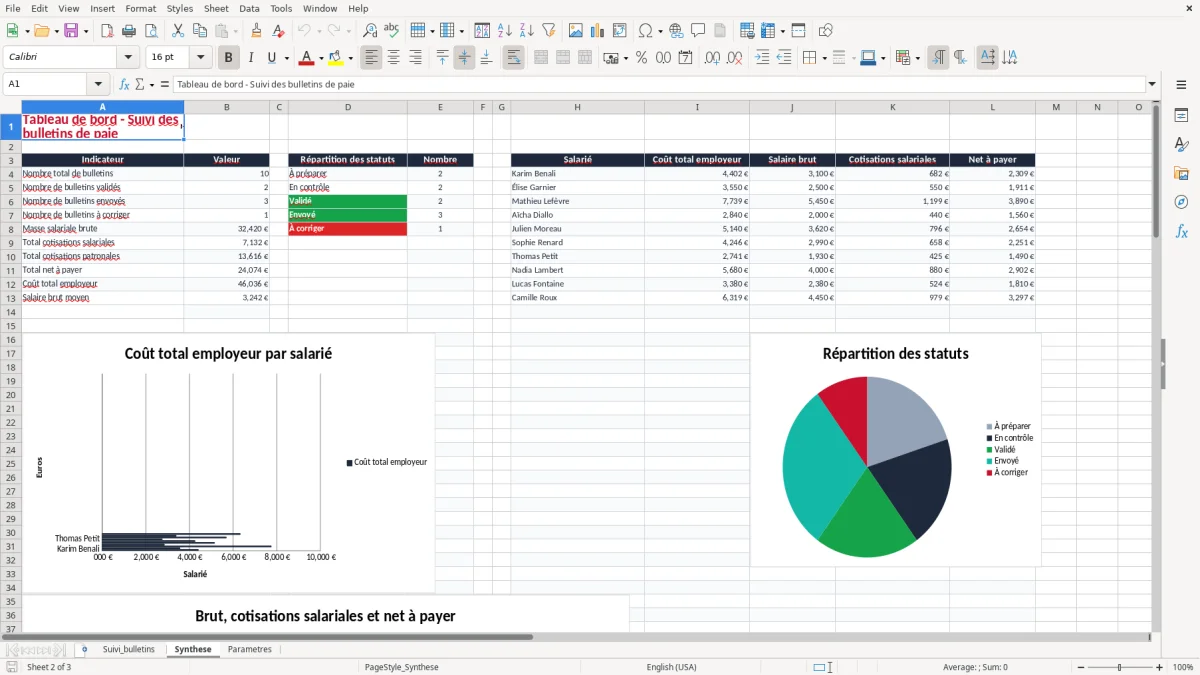
Task: Switch to the Suivi_bulletins sheet tab
Action: coord(129,650)
